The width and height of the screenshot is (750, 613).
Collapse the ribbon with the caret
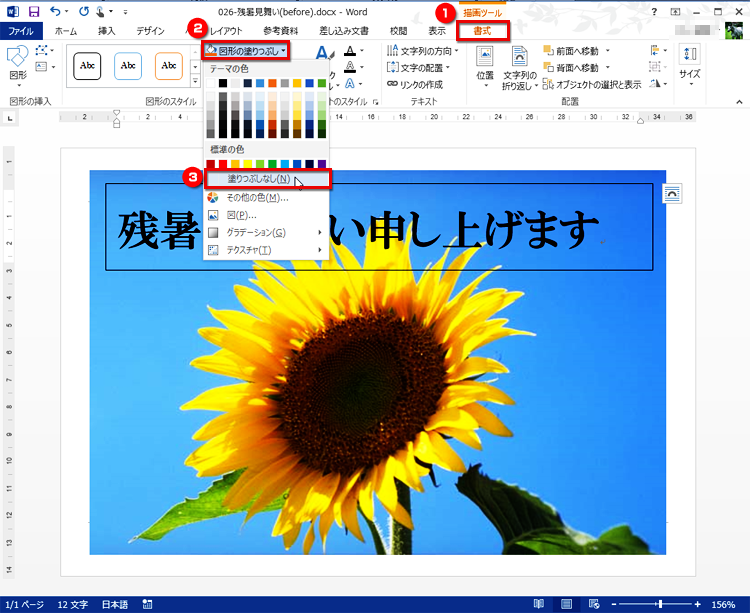click(x=739, y=102)
